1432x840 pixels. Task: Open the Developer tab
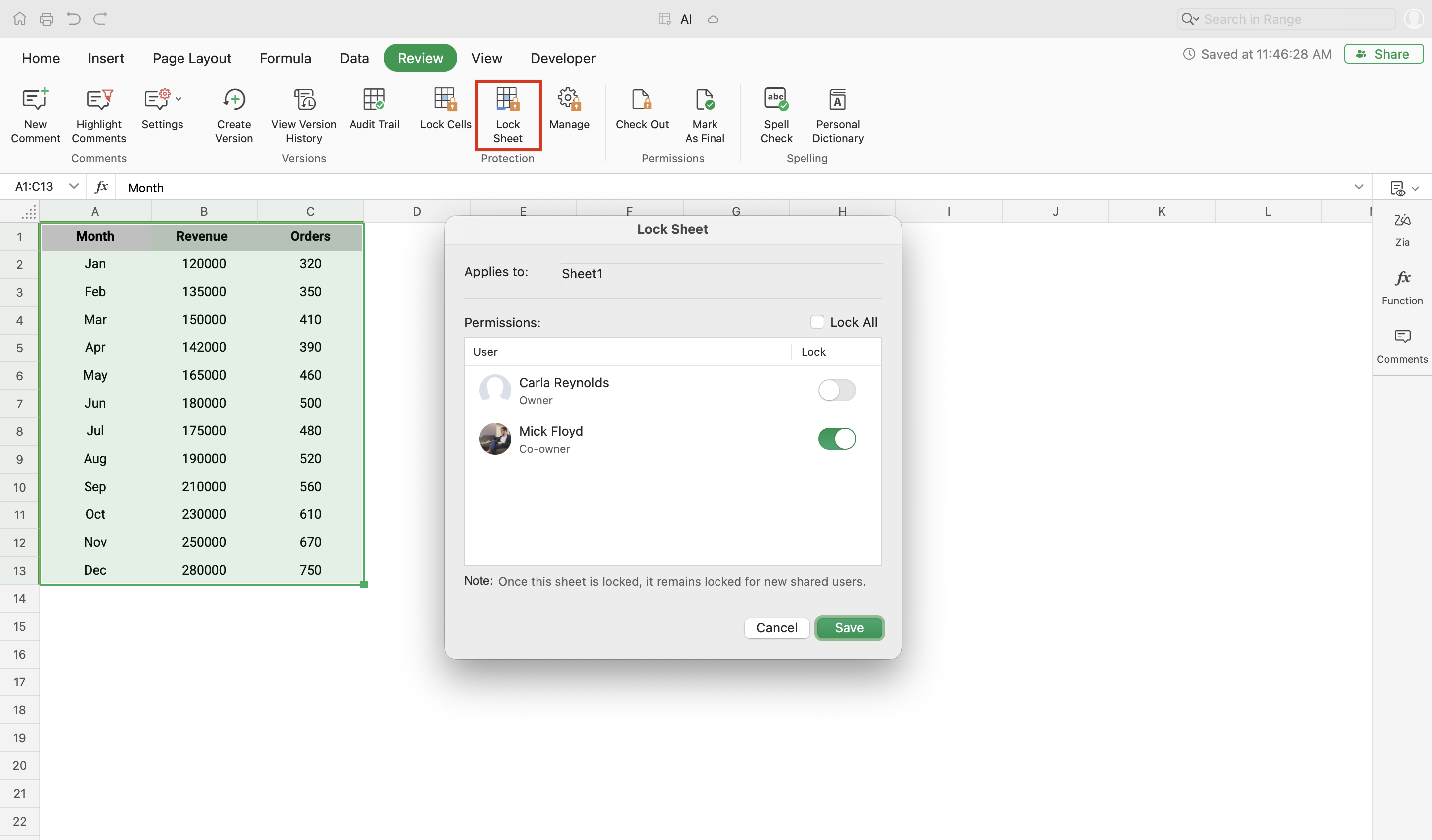(562, 58)
